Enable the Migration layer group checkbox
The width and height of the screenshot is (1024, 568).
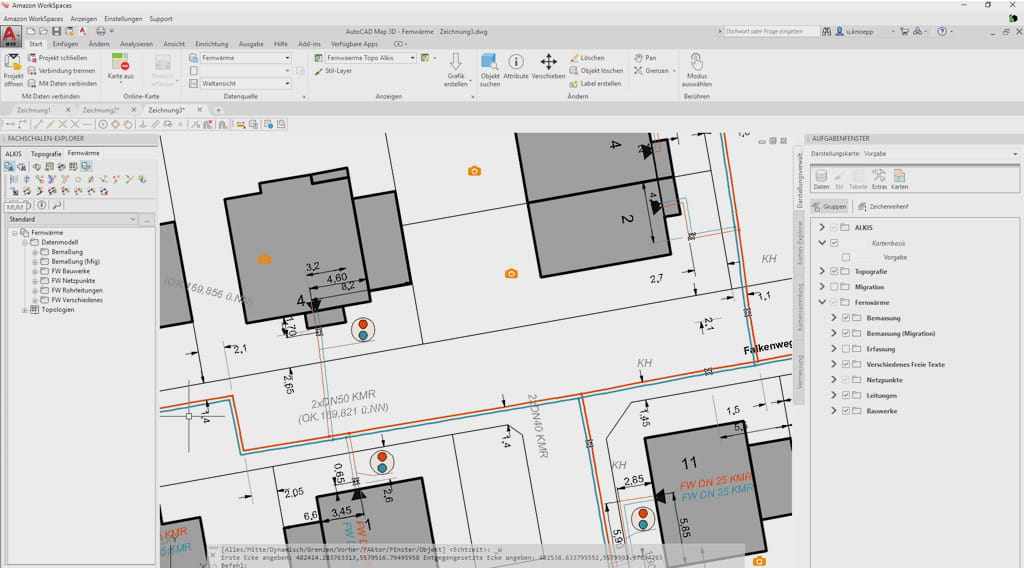(x=834, y=287)
